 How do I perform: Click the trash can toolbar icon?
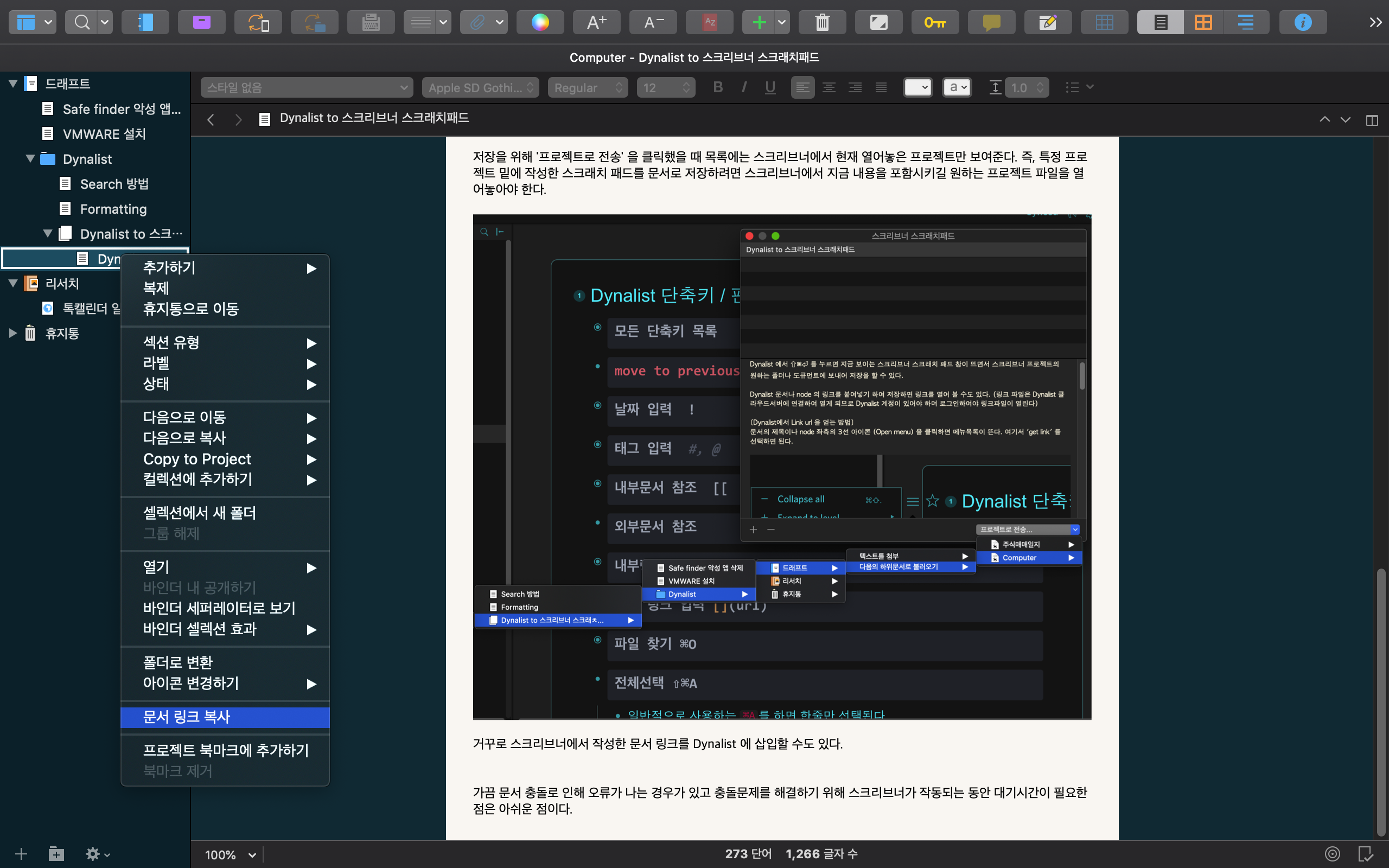(822, 22)
